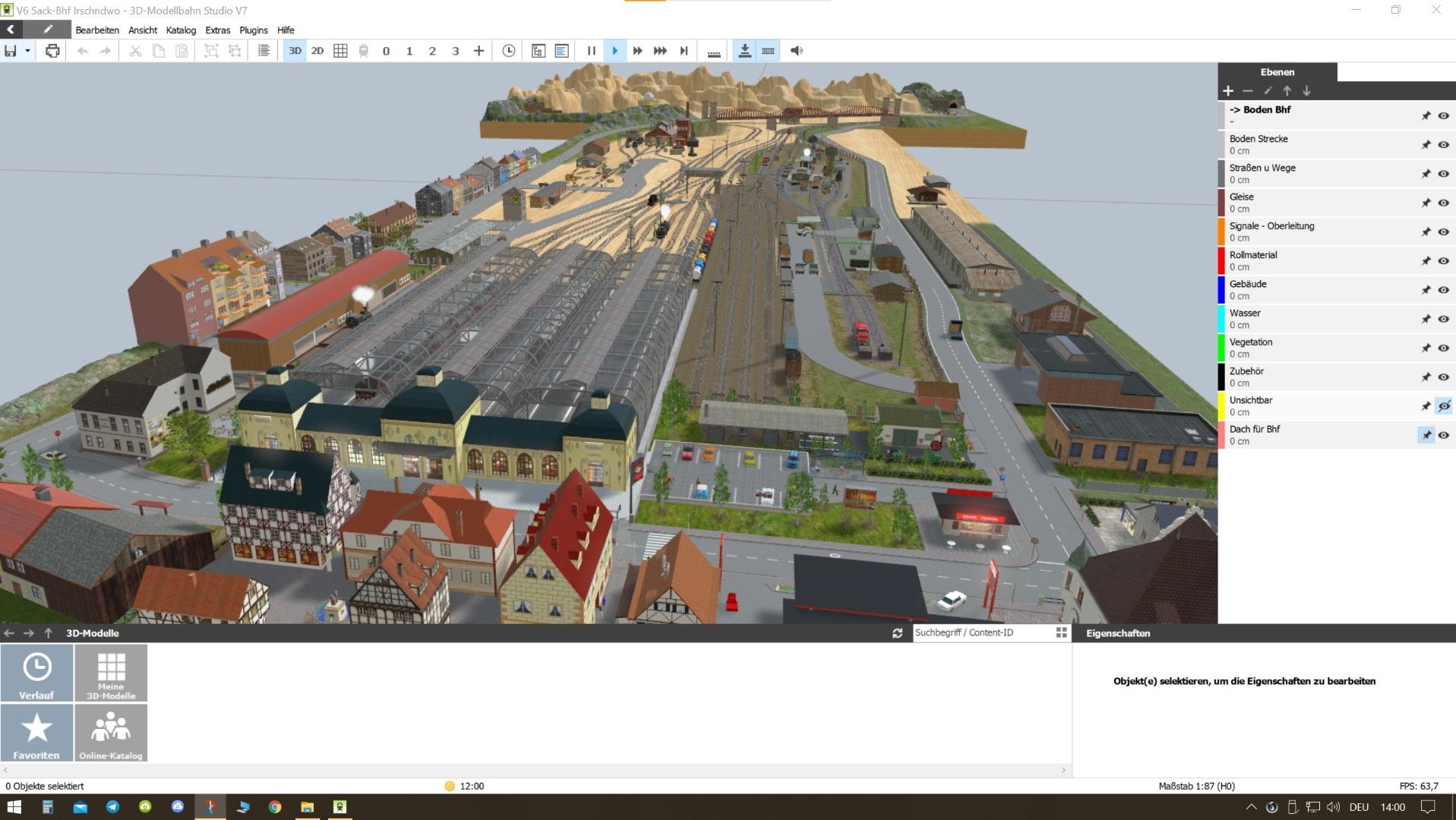Open the Online-Katalog tile
Image resolution: width=1456 pixels, height=820 pixels.
point(111,733)
